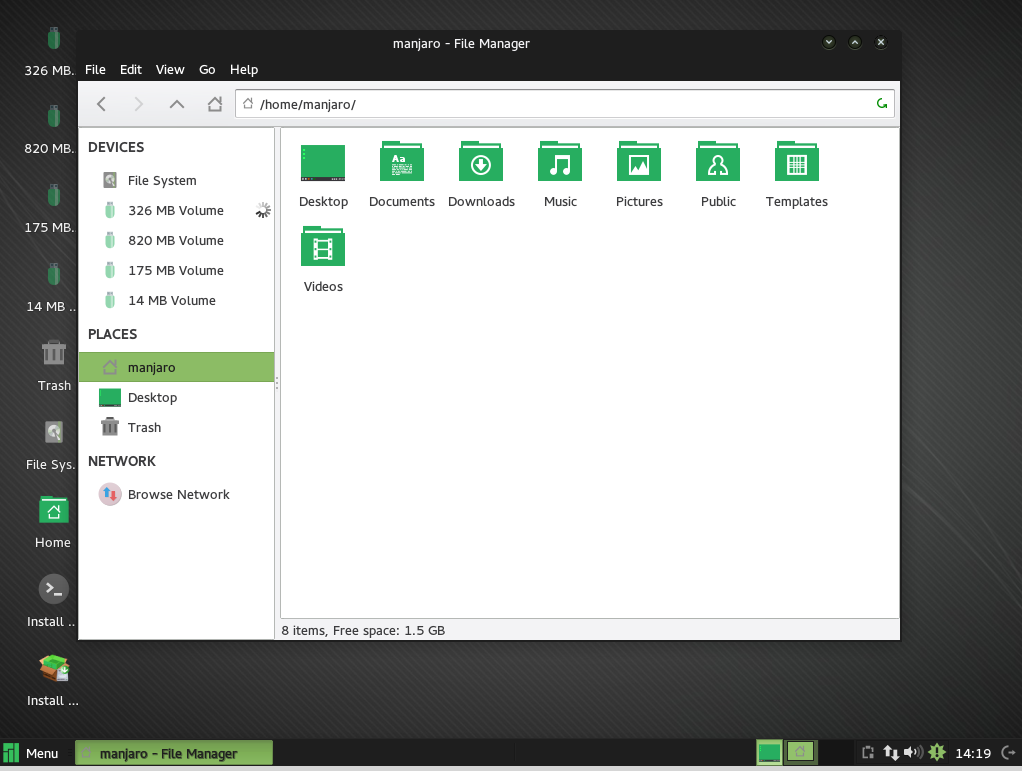The height and width of the screenshot is (771, 1022).
Task: Reload the current folder
Action: pyautogui.click(x=882, y=104)
